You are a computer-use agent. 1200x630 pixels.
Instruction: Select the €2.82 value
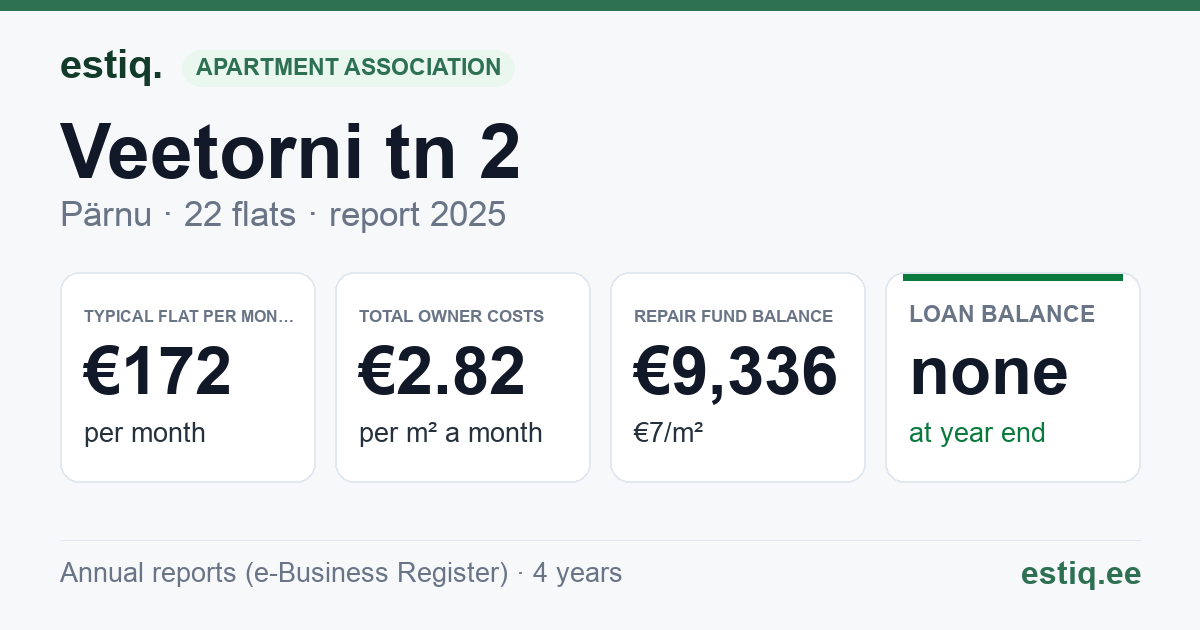tap(442, 371)
